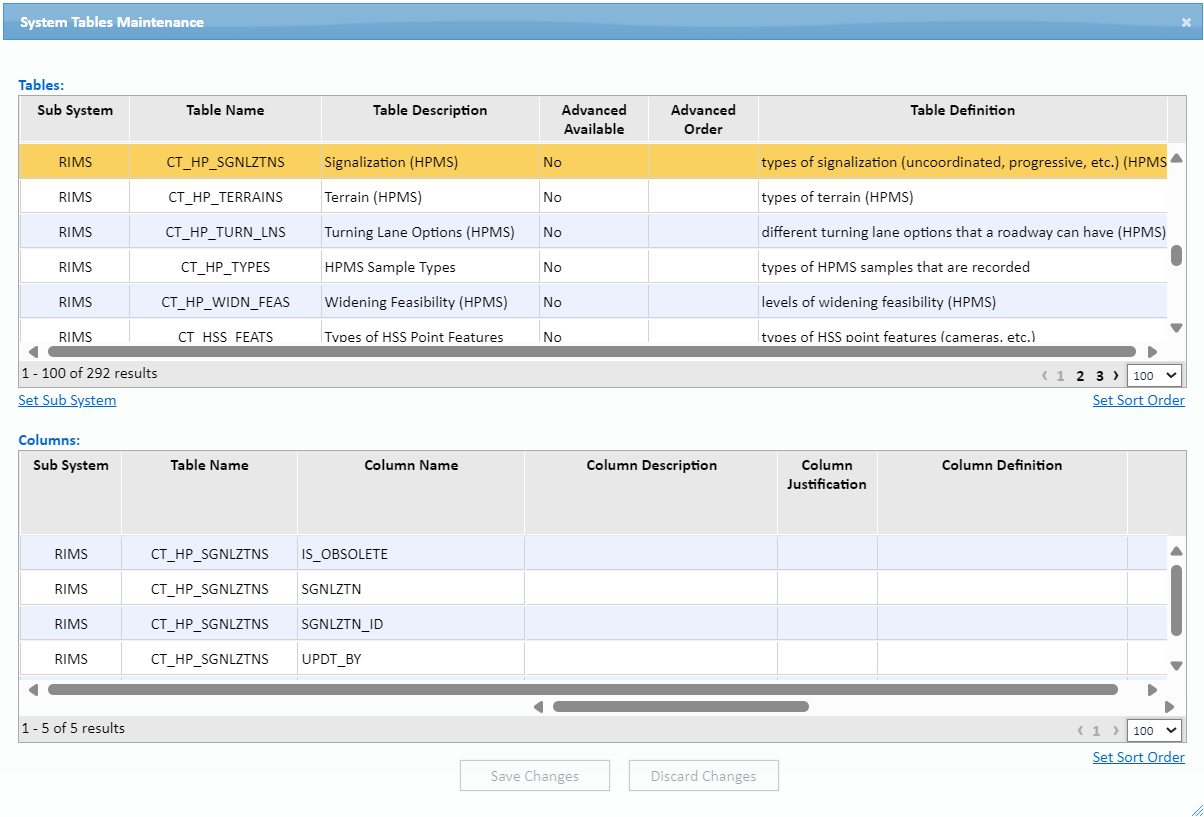Viewport: 1204px width, 817px height.
Task: Click previous page arrow in Columns pager
Action: tap(1081, 731)
